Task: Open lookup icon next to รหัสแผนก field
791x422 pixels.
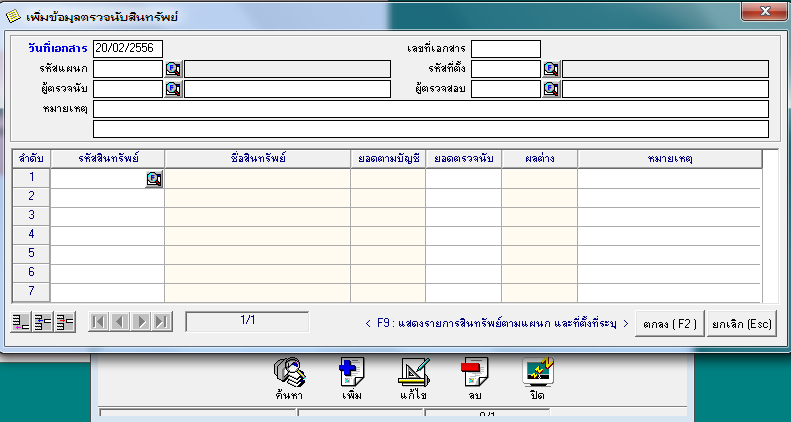Action: pos(172,69)
